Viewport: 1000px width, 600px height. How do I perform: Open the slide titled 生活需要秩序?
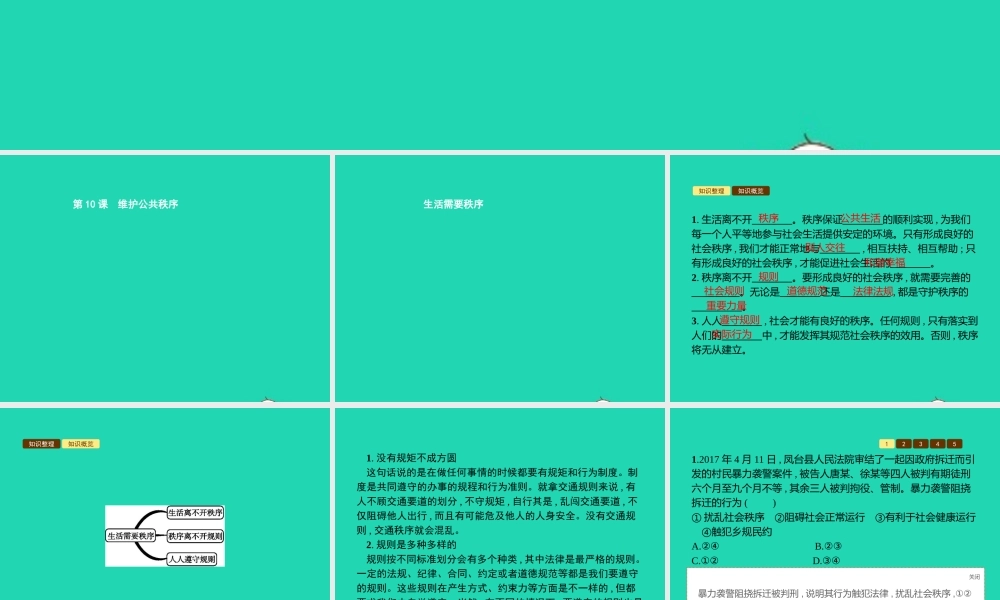(499, 278)
